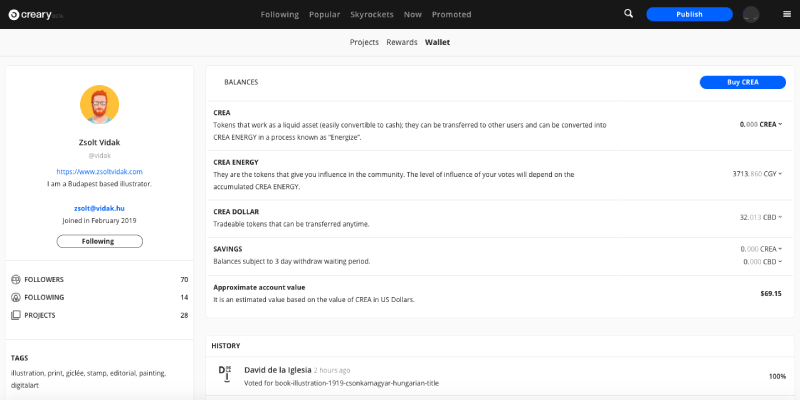Screen dimensions: 800x400
Task: Open the search magnifier icon
Action: [628, 14]
